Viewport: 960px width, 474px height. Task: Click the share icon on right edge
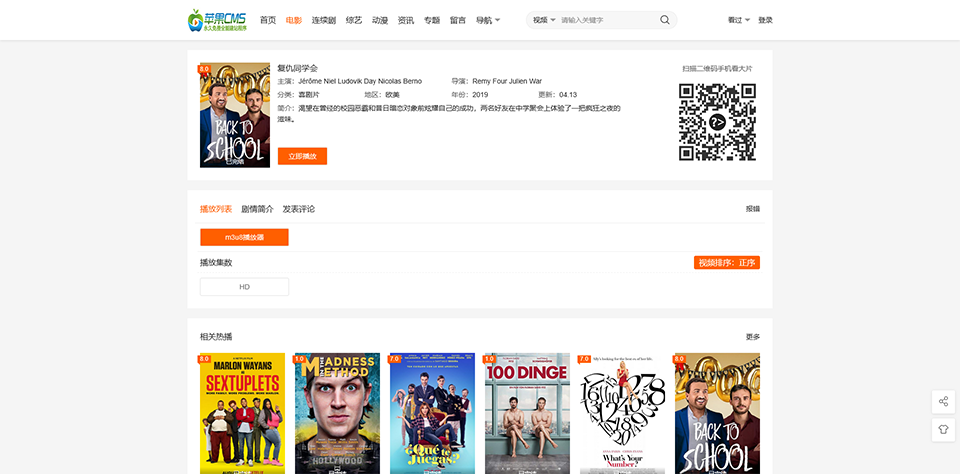(x=943, y=402)
